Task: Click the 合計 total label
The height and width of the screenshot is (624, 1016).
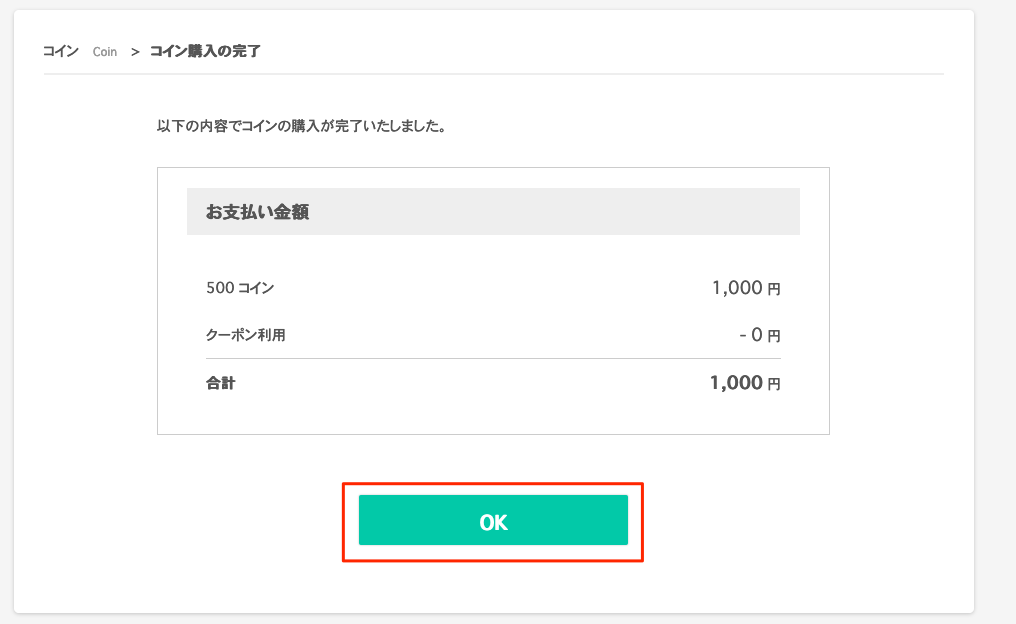Action: tap(220, 383)
